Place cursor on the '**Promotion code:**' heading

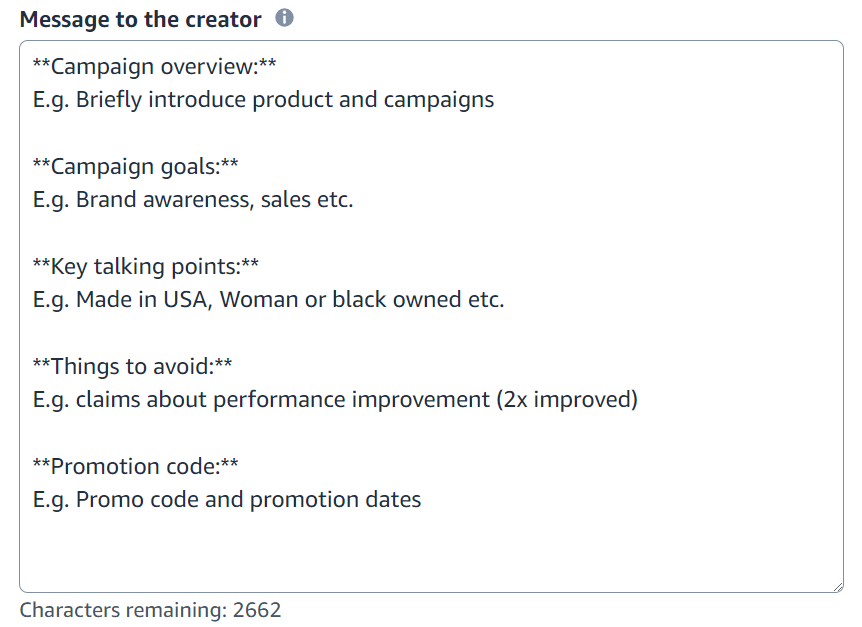(135, 467)
